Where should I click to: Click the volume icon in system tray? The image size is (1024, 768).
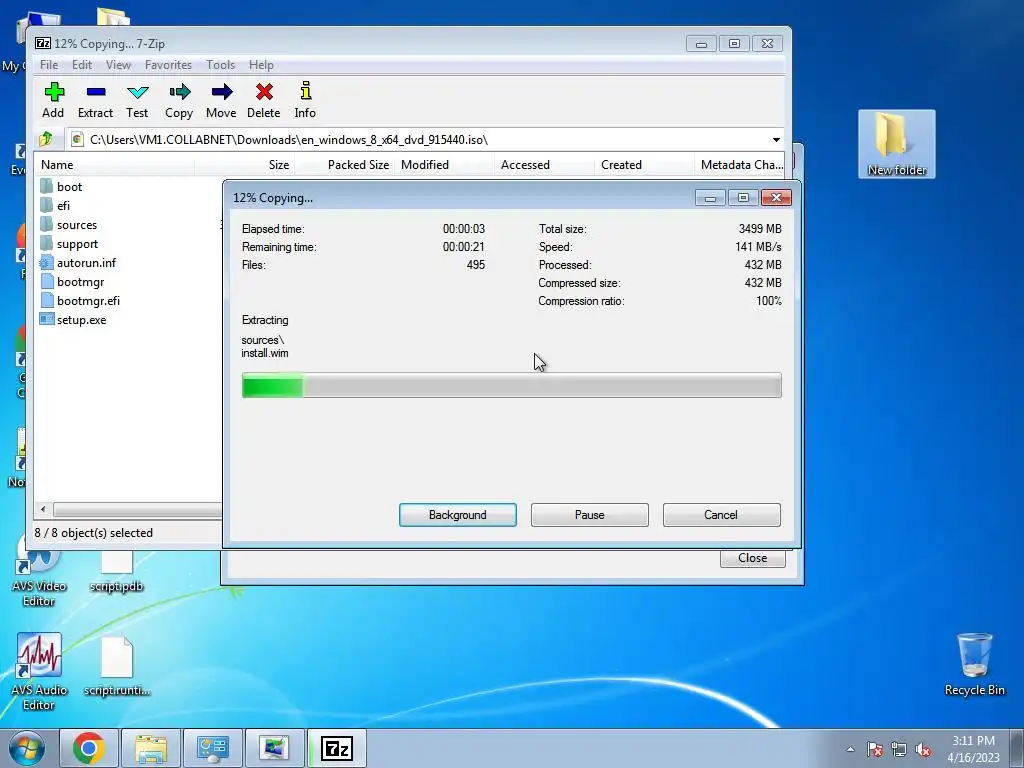click(x=923, y=750)
